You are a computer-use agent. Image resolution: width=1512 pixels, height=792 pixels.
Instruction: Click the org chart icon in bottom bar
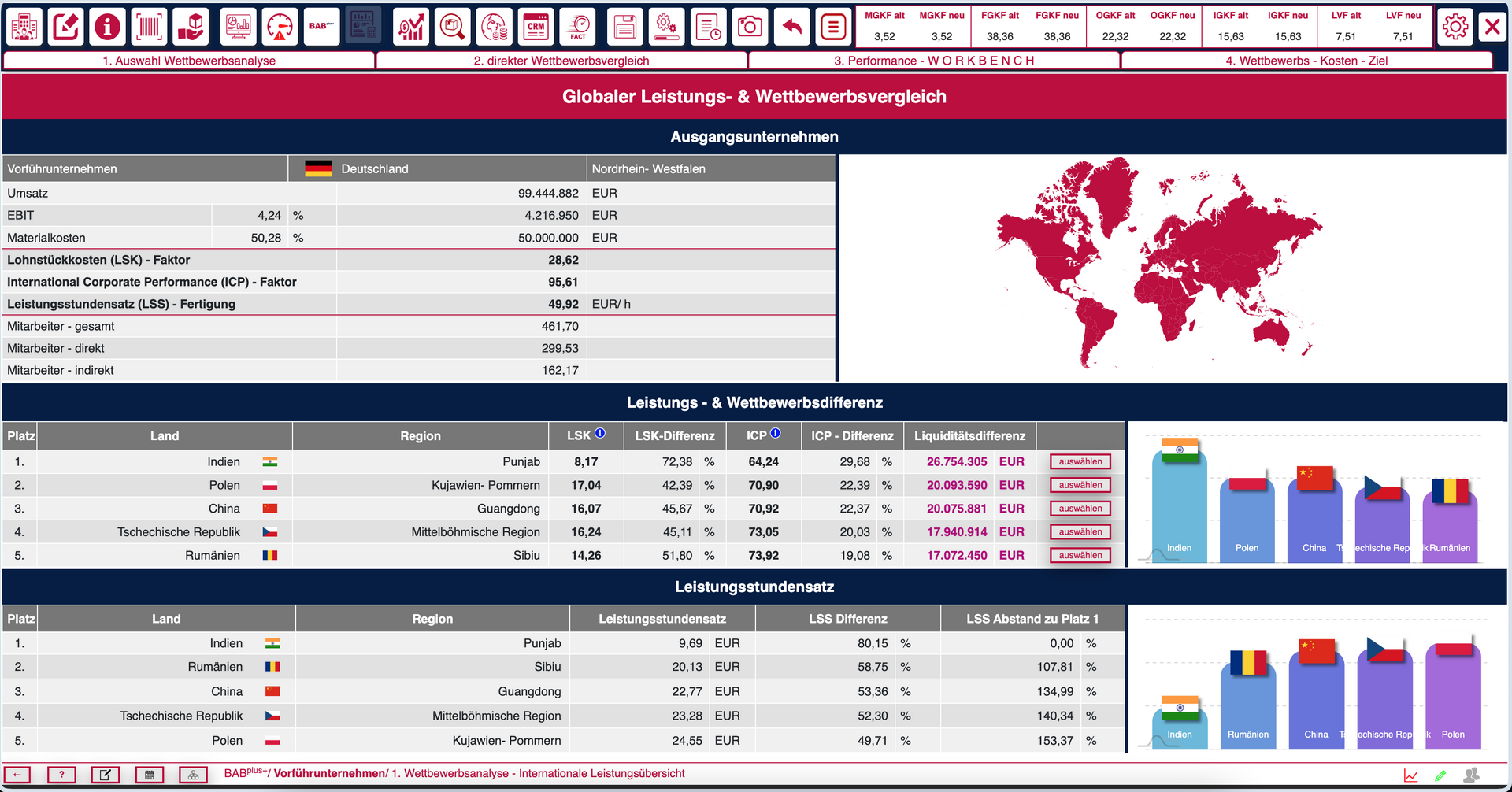tap(193, 775)
